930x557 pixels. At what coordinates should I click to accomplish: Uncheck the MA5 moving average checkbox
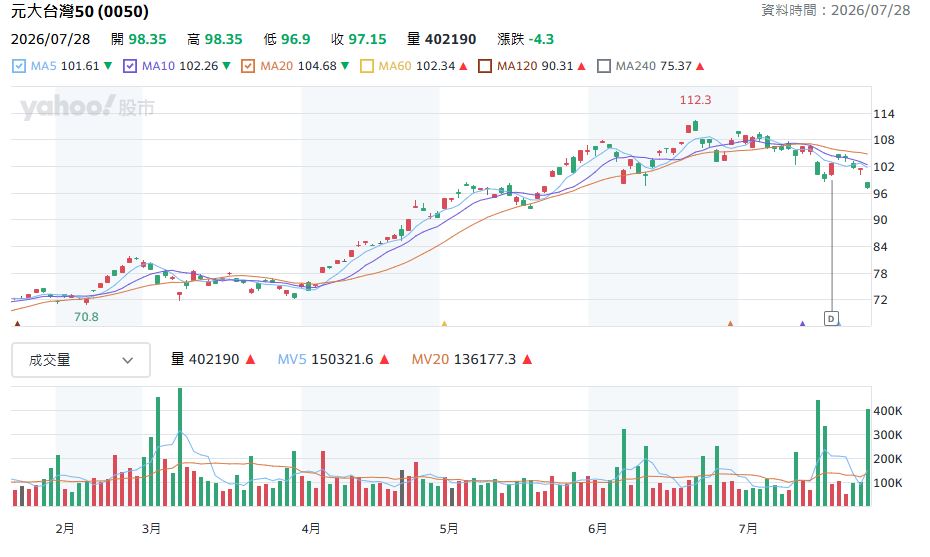19,66
